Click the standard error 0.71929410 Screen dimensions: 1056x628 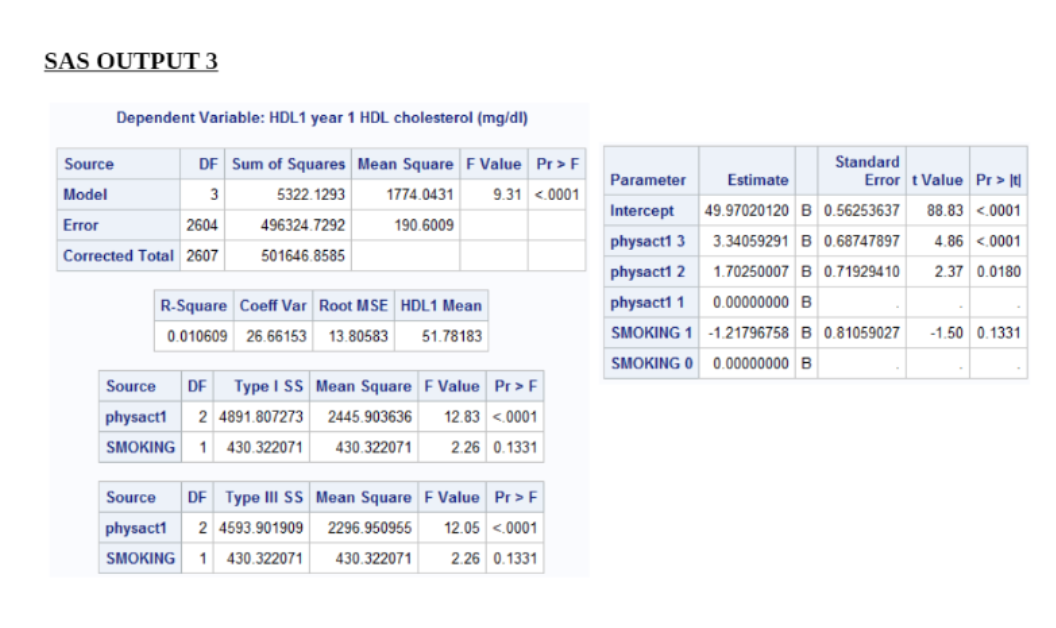point(861,272)
